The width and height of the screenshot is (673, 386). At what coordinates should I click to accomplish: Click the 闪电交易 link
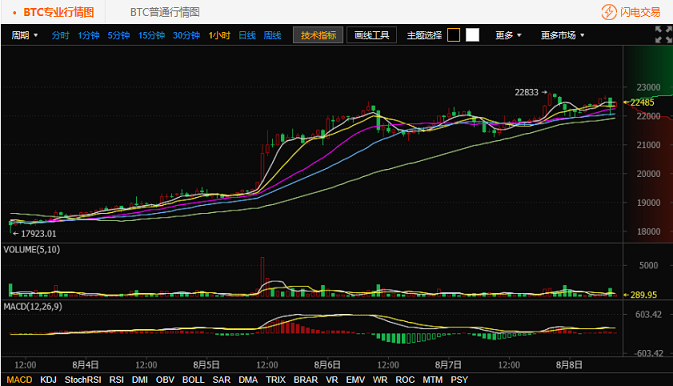[640, 12]
